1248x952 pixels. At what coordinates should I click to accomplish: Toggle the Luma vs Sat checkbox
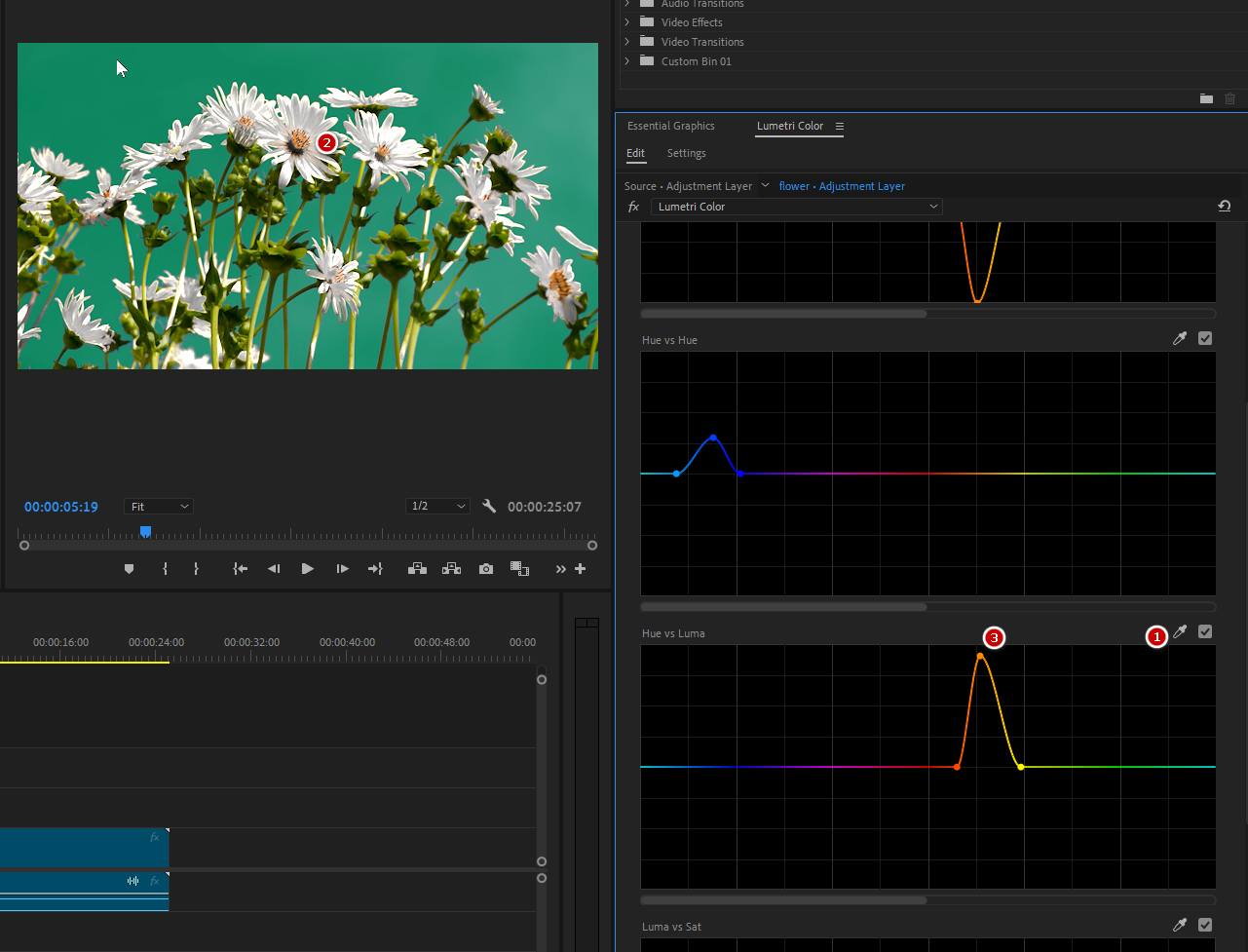tap(1205, 926)
